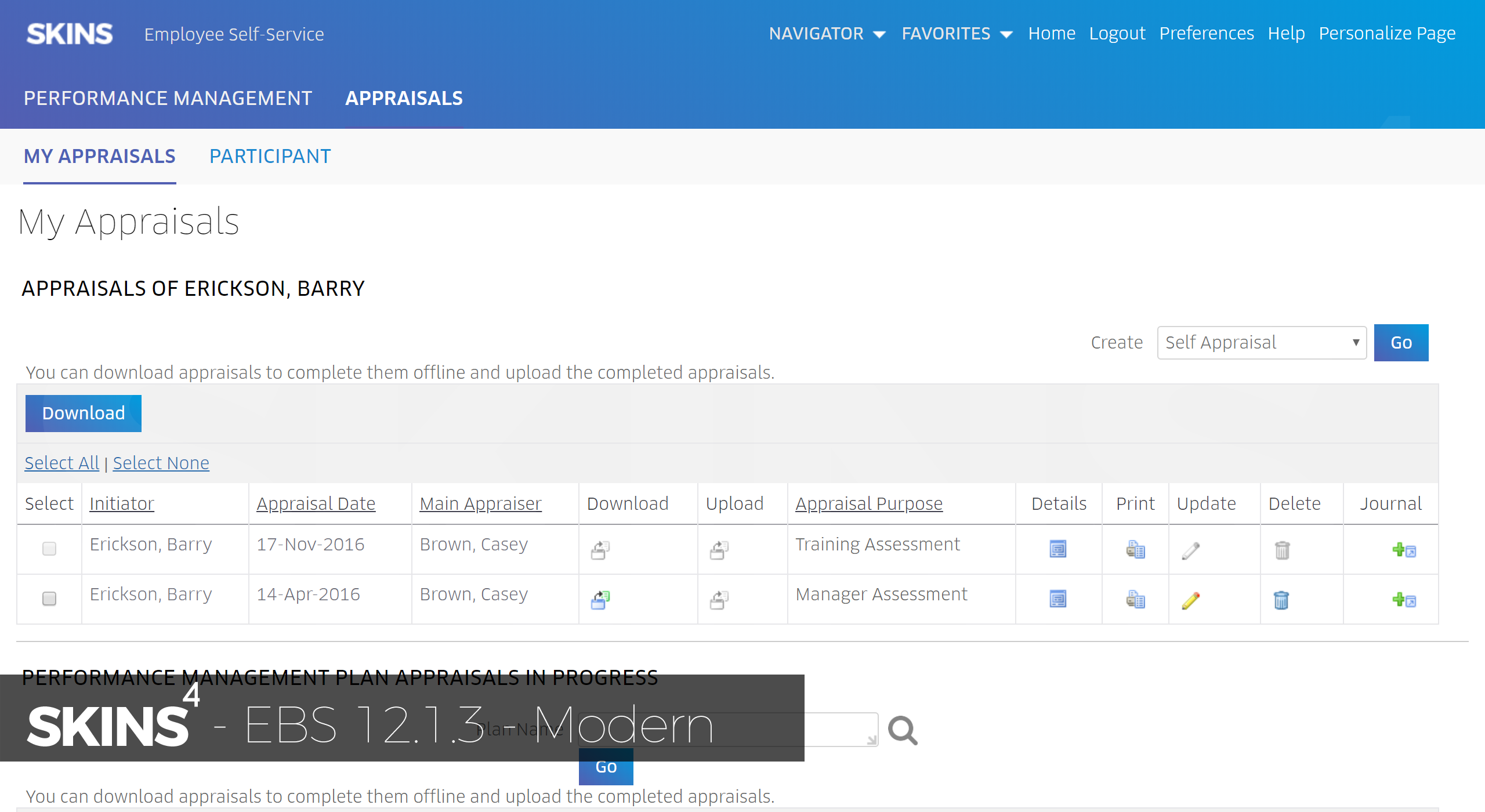Click Select None link
This screenshot has width=1485, height=812.
click(x=161, y=463)
